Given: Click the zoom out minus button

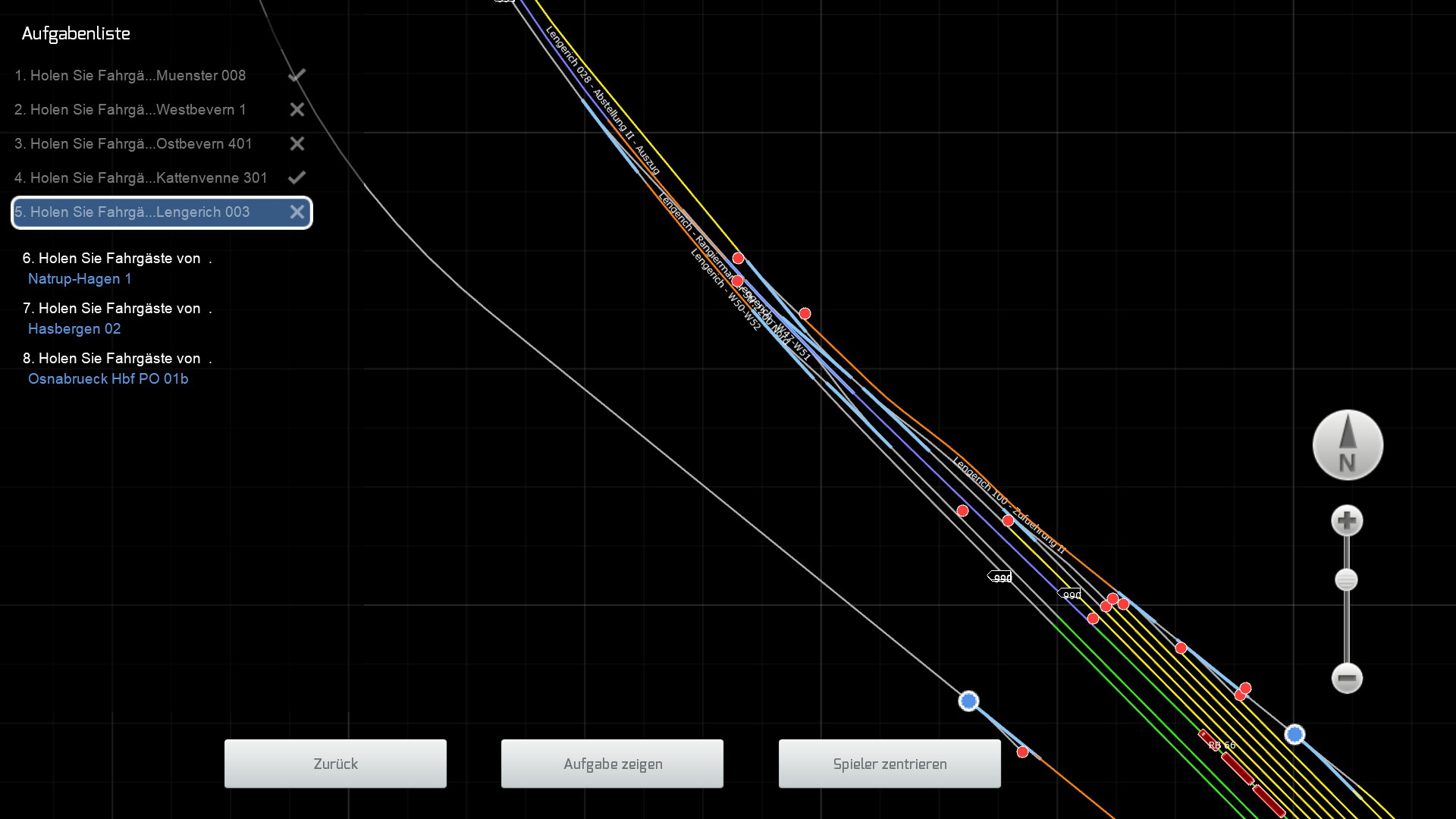Looking at the screenshot, I should pos(1347,678).
